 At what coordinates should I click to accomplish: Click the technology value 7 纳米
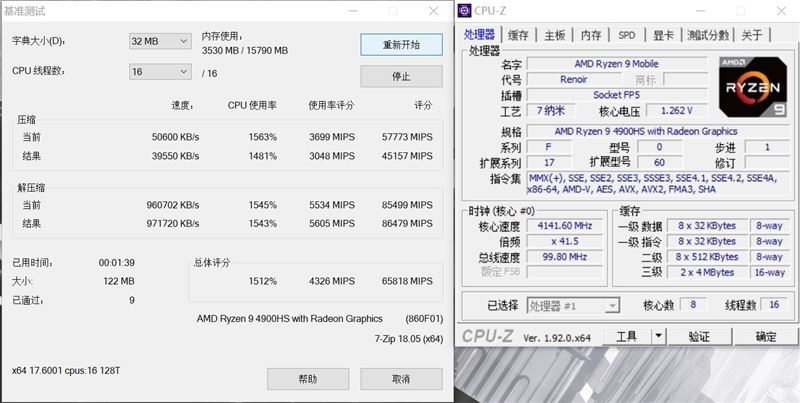550,110
